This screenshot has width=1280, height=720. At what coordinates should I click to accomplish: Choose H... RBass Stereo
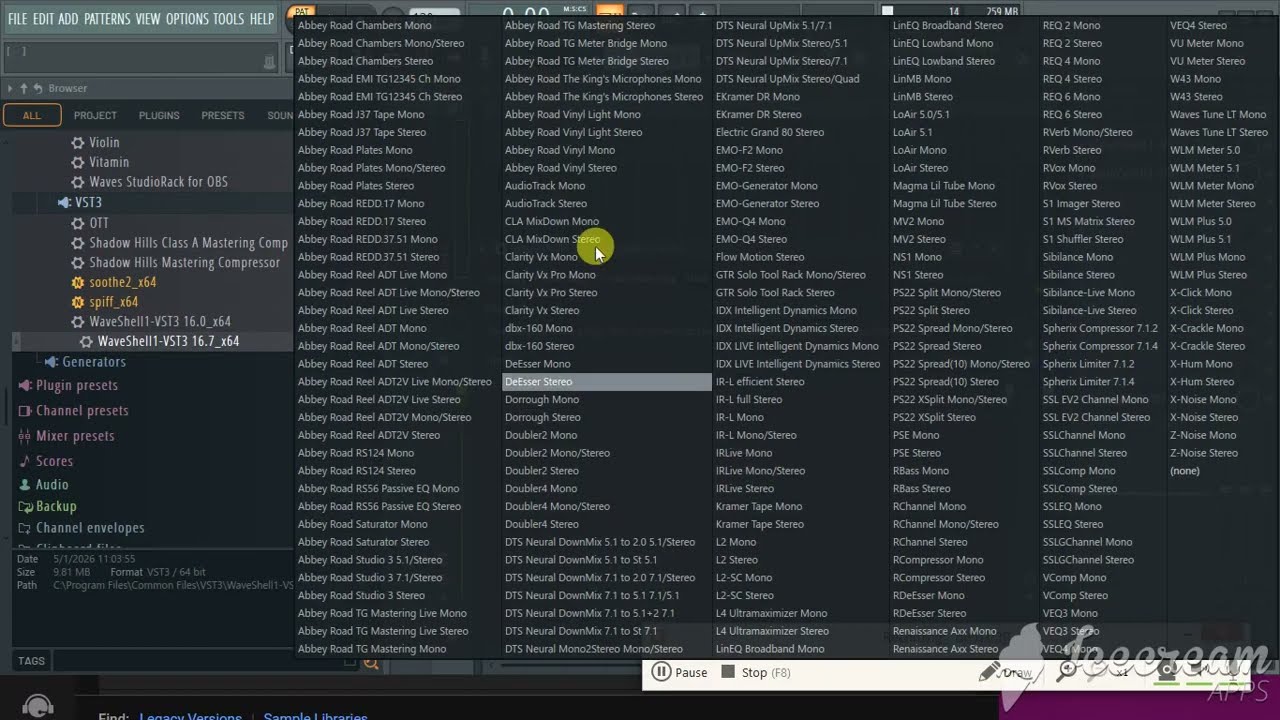coord(922,489)
